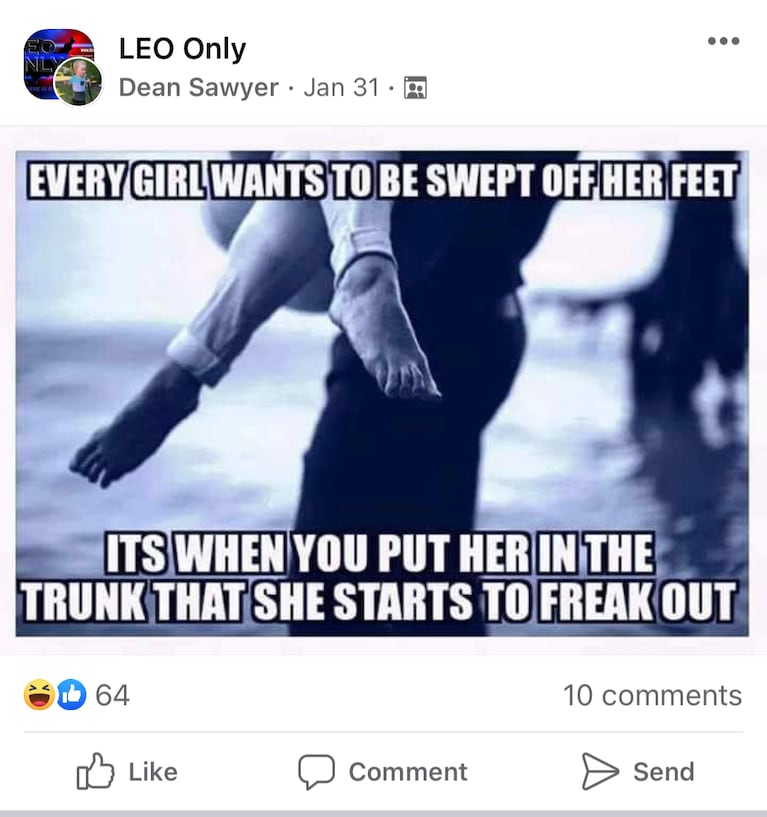The width and height of the screenshot is (767, 817).
Task: Tap the small member profile picture
Action: (79, 82)
